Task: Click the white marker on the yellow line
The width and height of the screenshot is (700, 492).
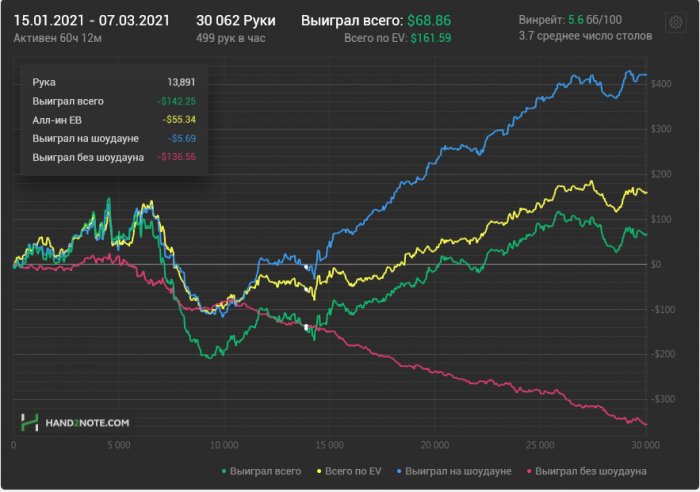Action: coord(306,289)
